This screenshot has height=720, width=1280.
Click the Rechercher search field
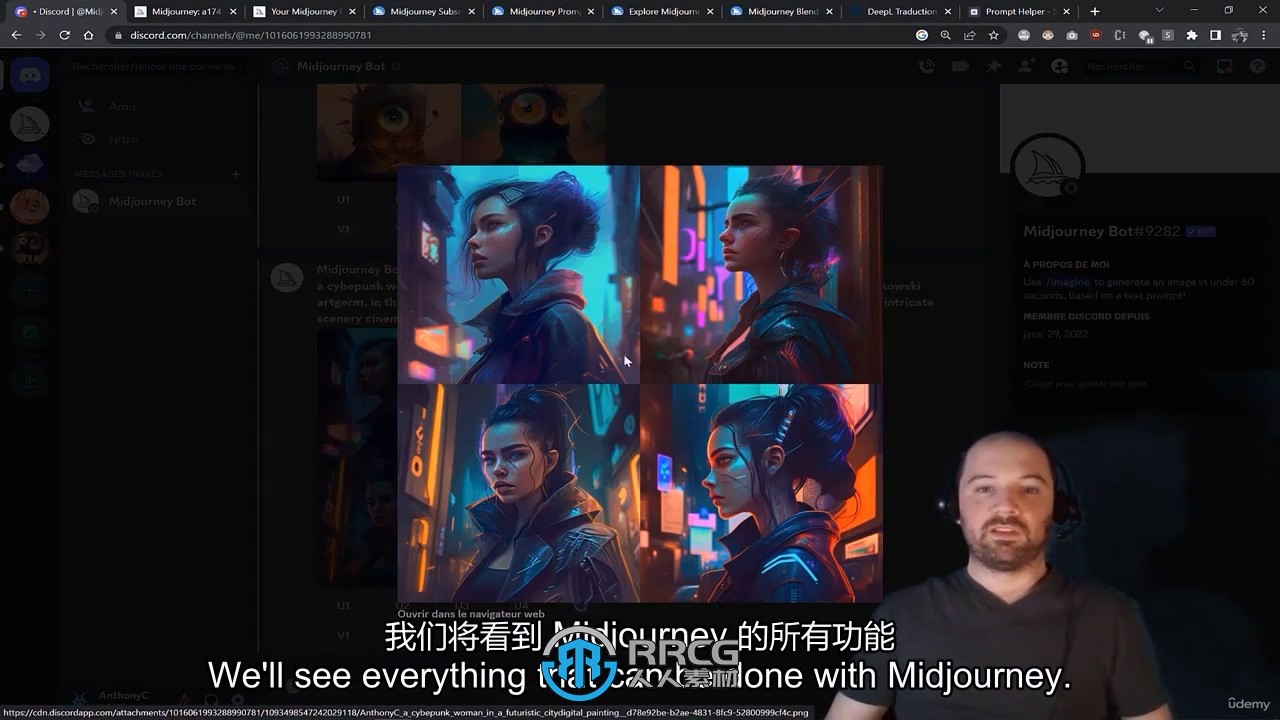click(1140, 66)
